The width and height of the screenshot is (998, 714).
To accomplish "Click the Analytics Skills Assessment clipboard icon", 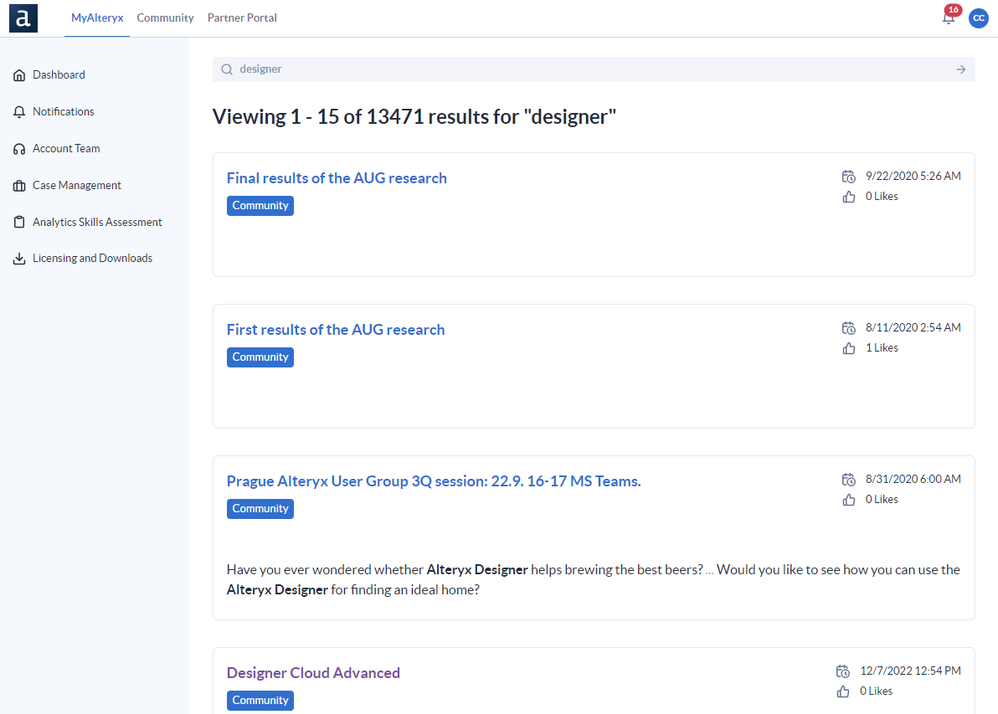I will click(19, 222).
